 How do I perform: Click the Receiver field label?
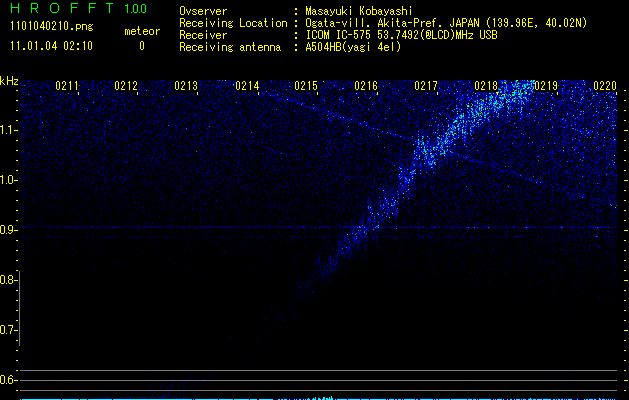203,35
